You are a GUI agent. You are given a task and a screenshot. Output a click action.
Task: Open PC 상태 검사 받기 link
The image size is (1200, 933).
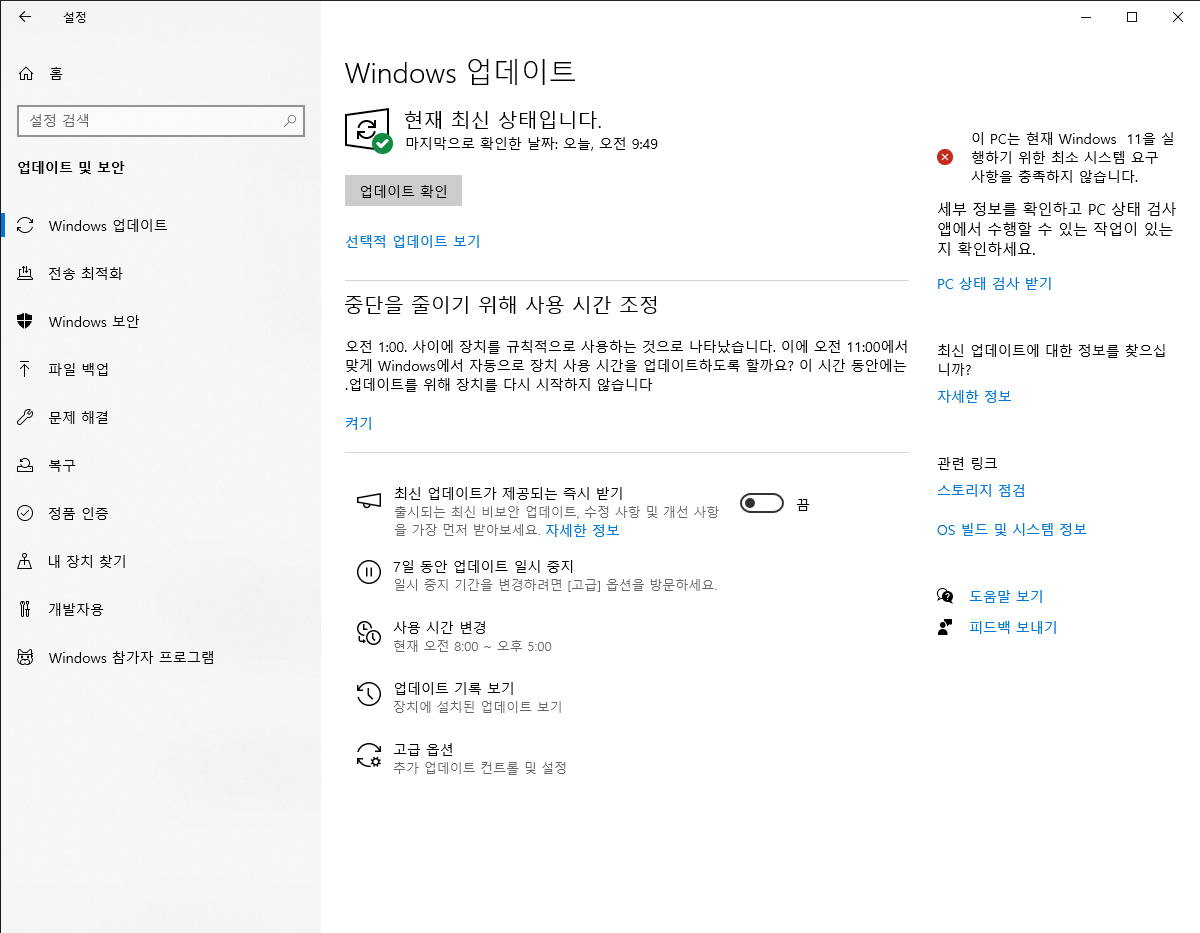[x=994, y=283]
